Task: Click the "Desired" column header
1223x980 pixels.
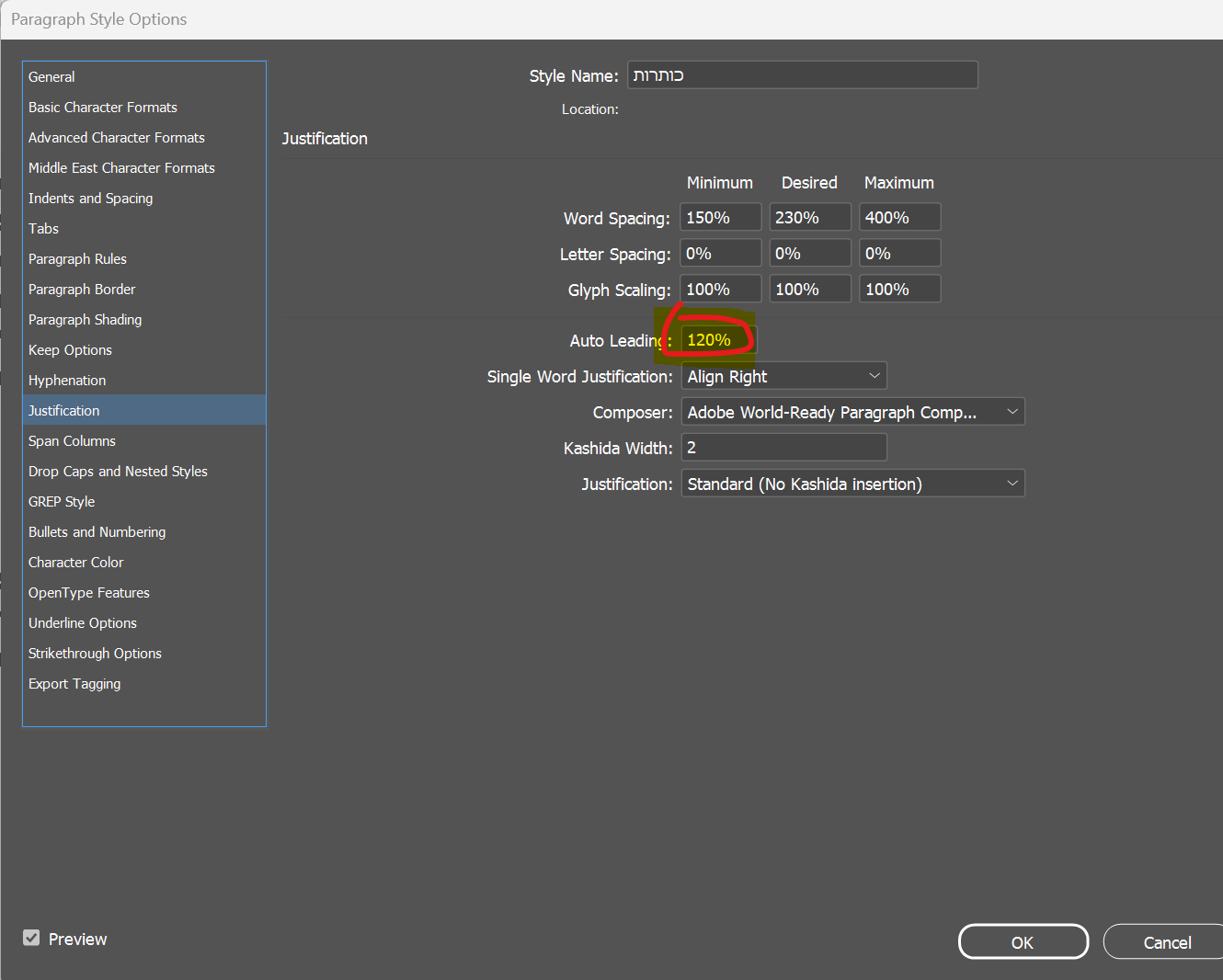Action: [809, 183]
